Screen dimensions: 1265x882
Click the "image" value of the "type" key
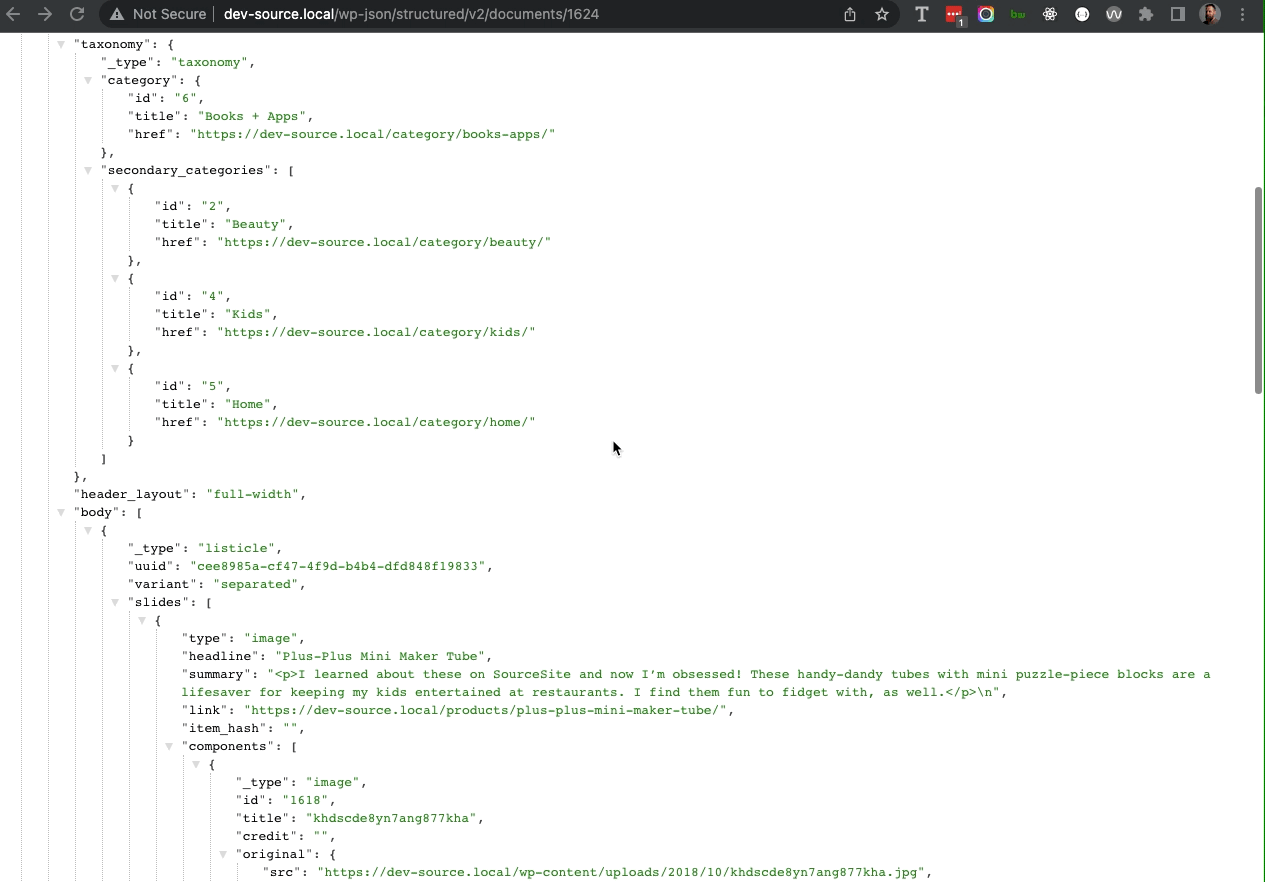click(x=271, y=638)
